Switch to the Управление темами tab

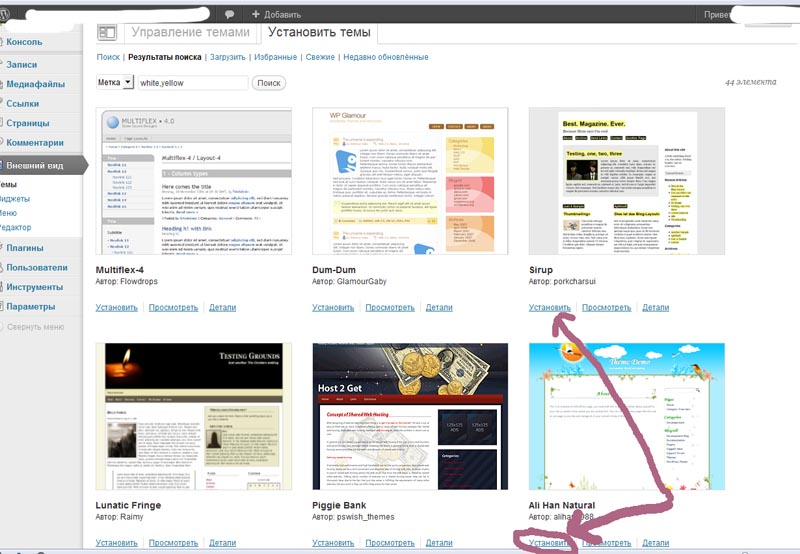pyautogui.click(x=190, y=33)
